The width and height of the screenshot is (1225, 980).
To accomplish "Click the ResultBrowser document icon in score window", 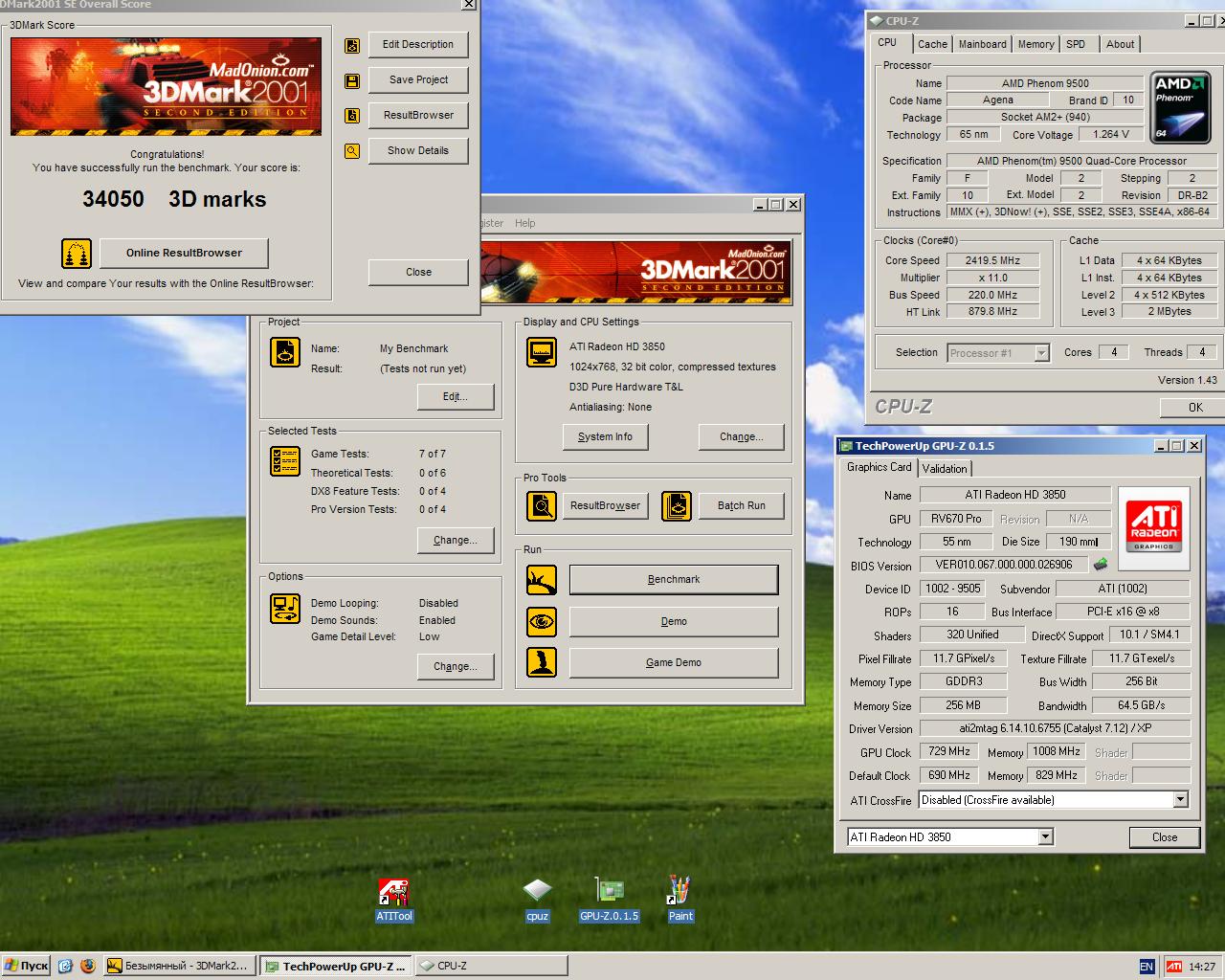I will [352, 116].
